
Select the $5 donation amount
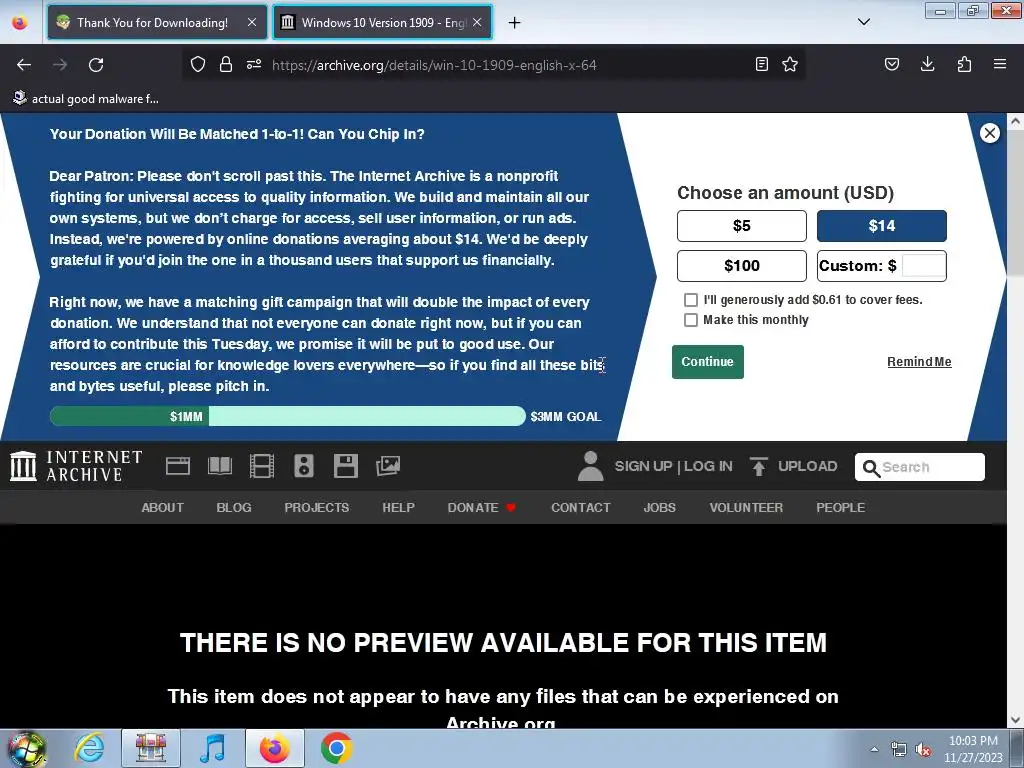741,226
